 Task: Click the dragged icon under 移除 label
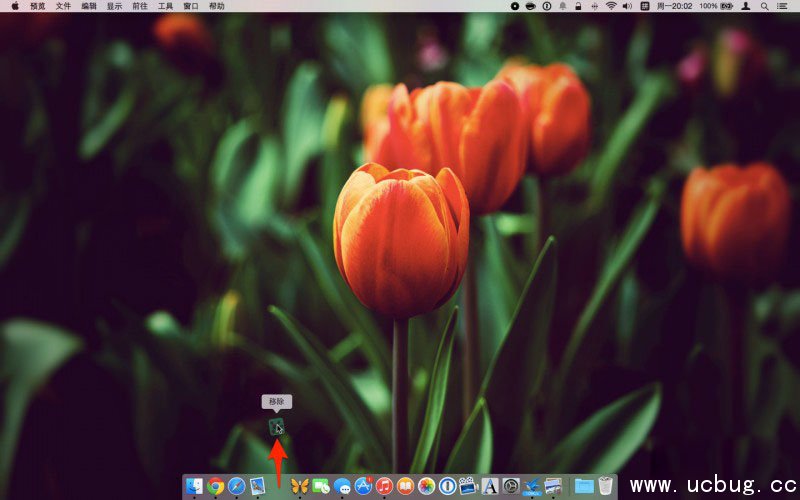click(276, 427)
